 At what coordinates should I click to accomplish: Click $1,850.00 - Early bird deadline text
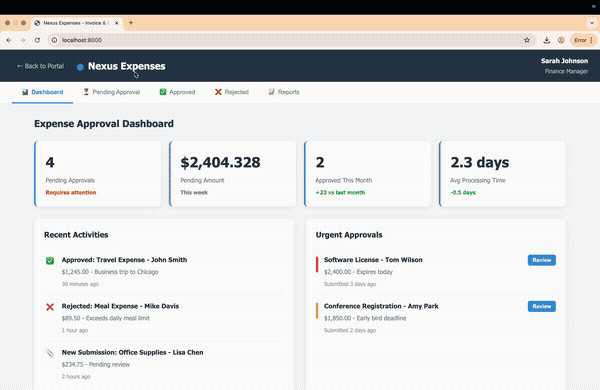coord(365,318)
